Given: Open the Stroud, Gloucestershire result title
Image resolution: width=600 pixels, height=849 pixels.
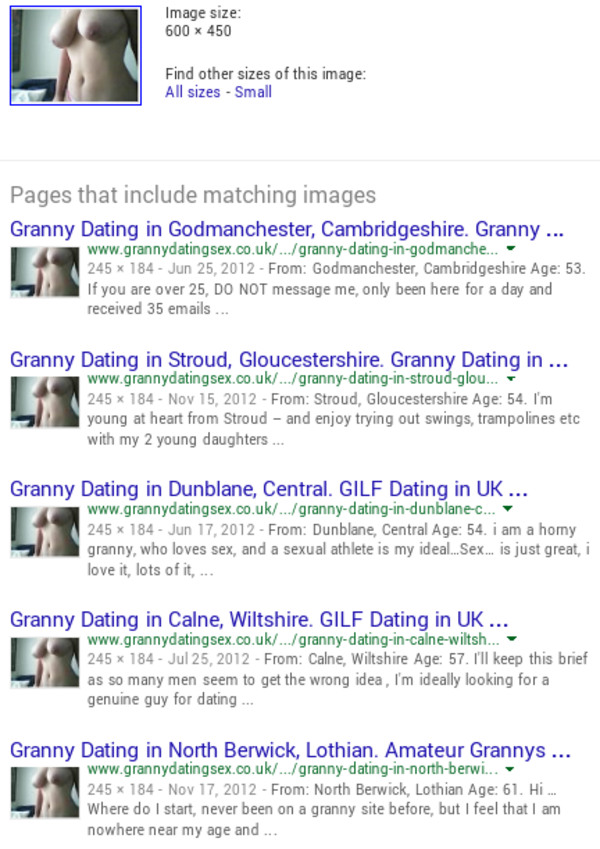Looking at the screenshot, I should 289,360.
